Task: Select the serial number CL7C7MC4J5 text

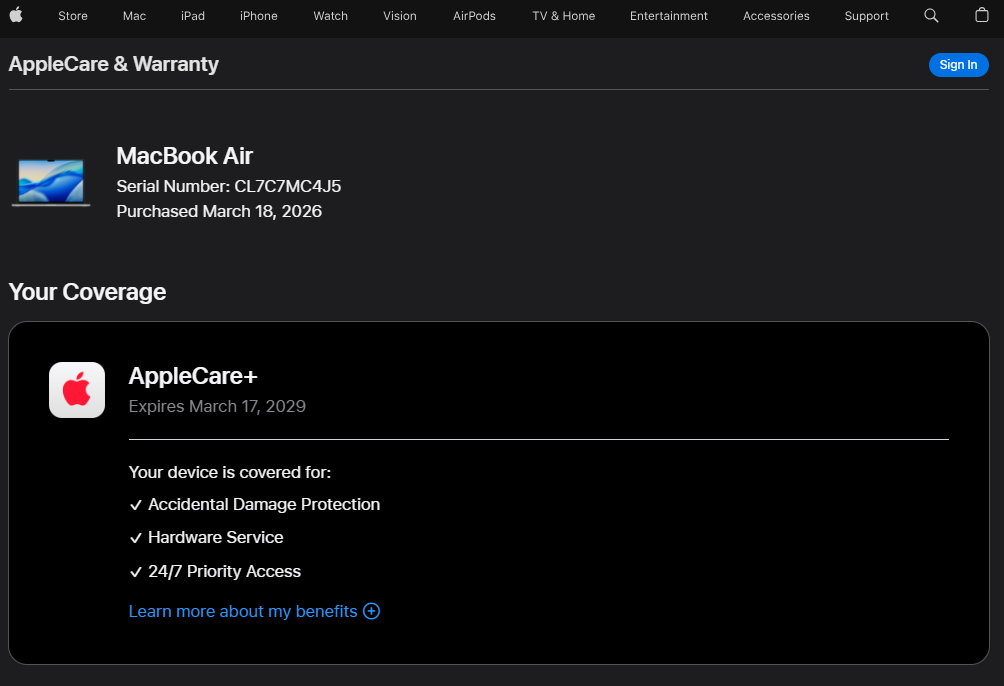Action: [287, 186]
